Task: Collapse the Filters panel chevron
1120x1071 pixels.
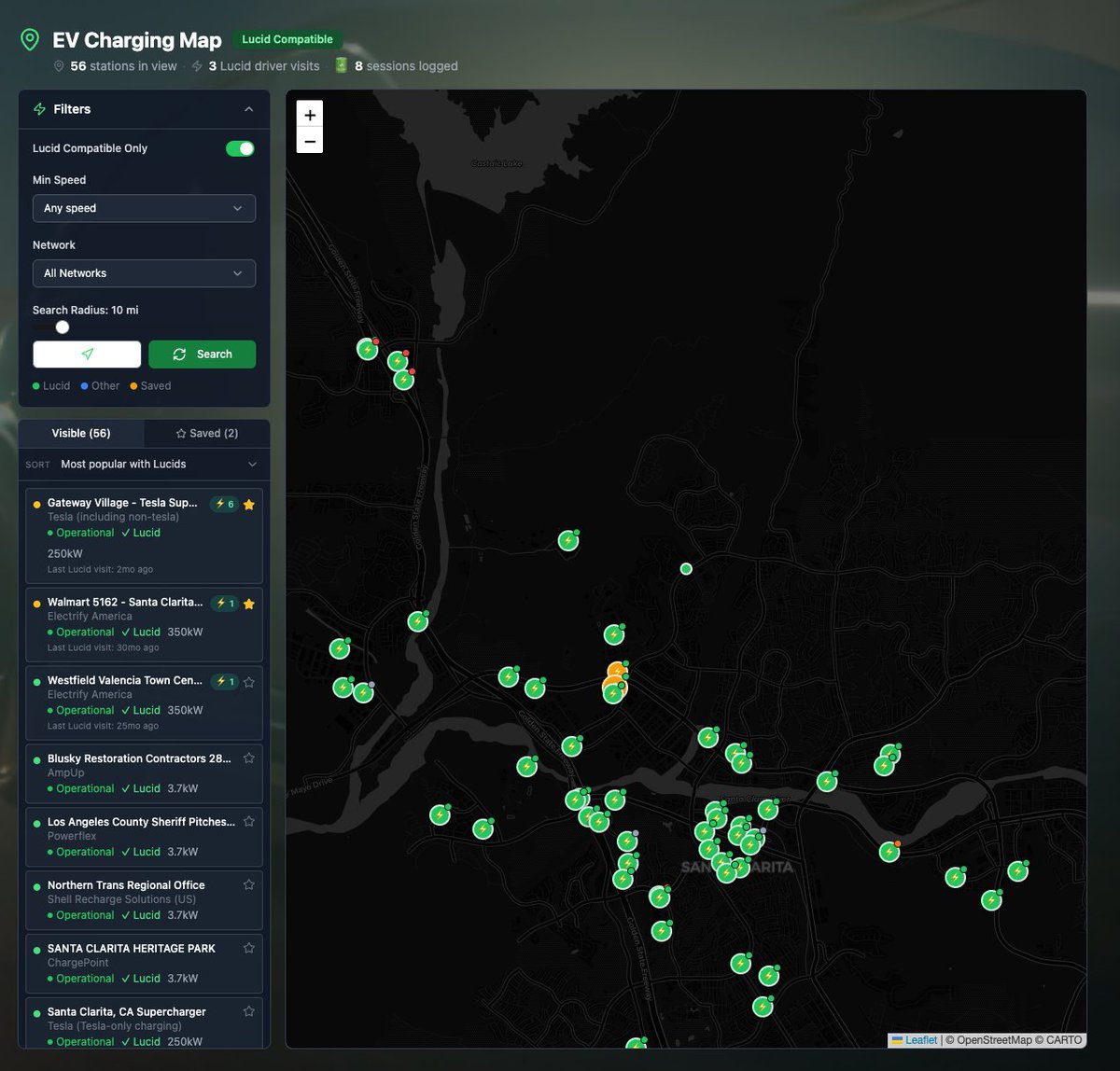Action: 249,109
